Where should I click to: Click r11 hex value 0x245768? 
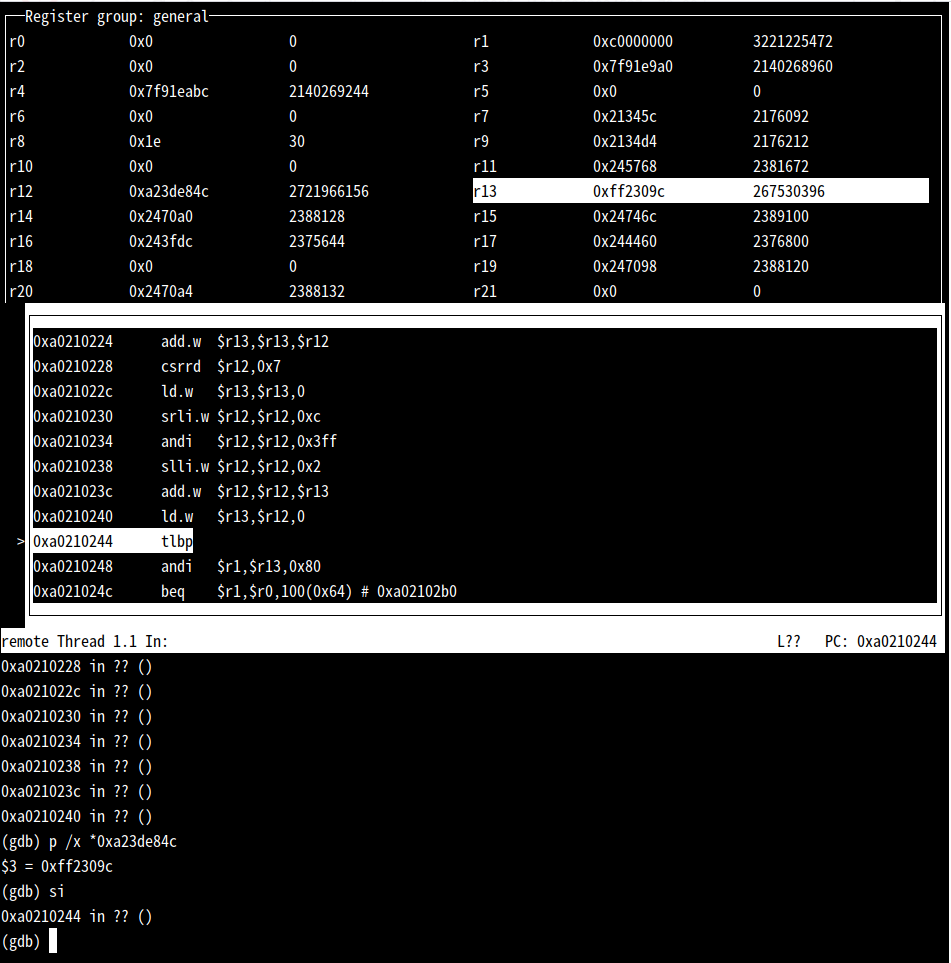(x=624, y=166)
